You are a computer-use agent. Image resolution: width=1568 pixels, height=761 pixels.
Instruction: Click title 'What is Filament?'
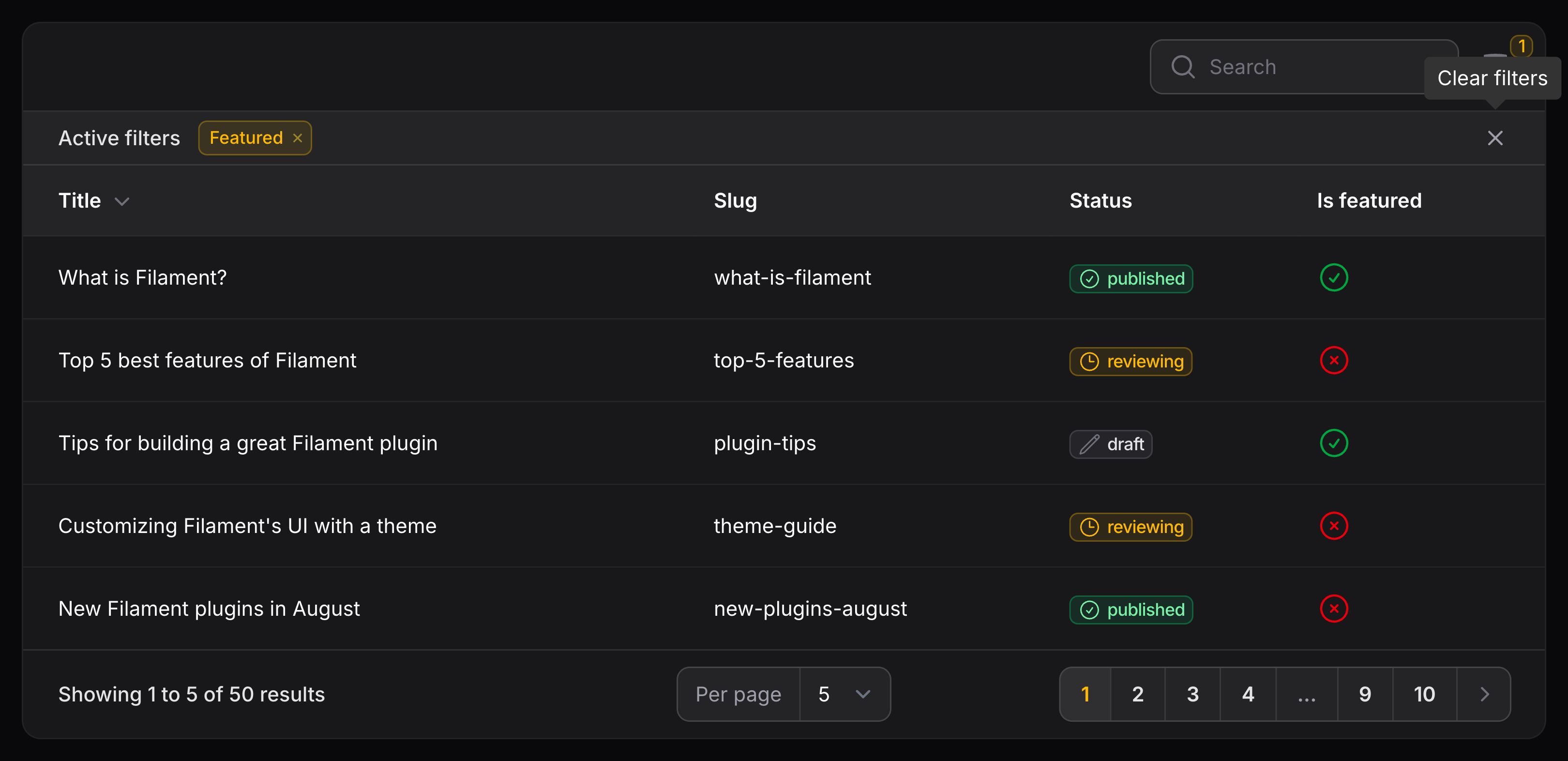coord(142,277)
